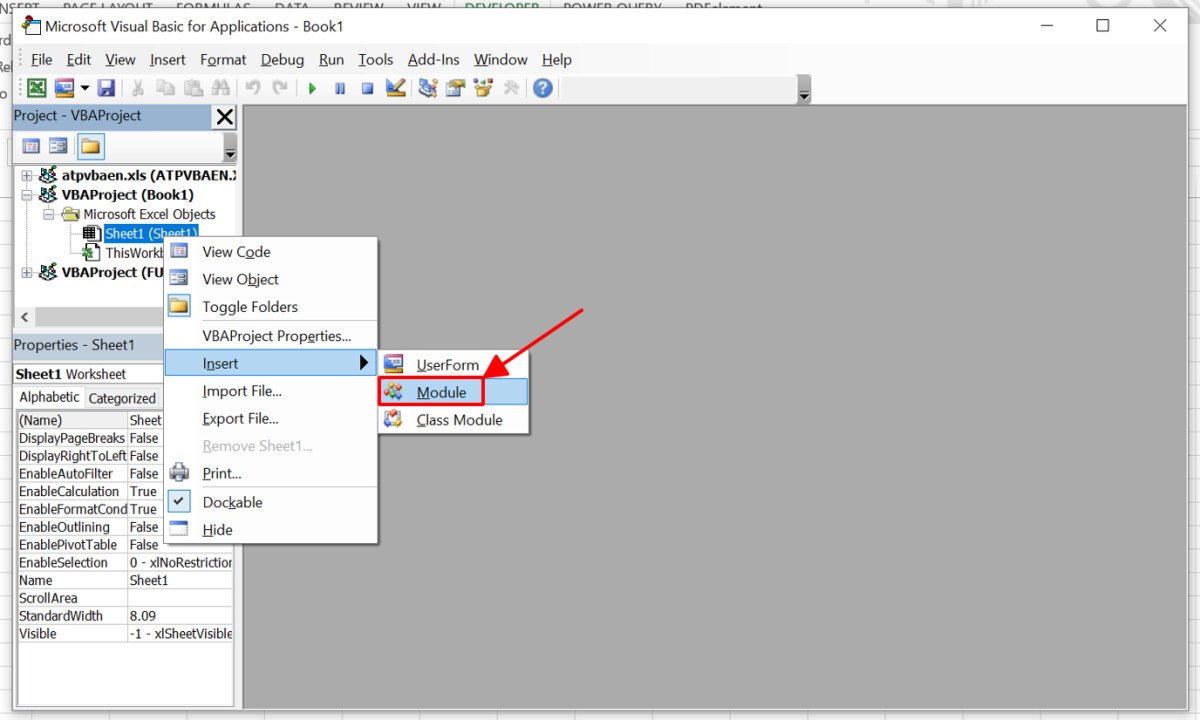Open Standard toolbar options arrow at right end
The width and height of the screenshot is (1200, 720).
pos(805,90)
